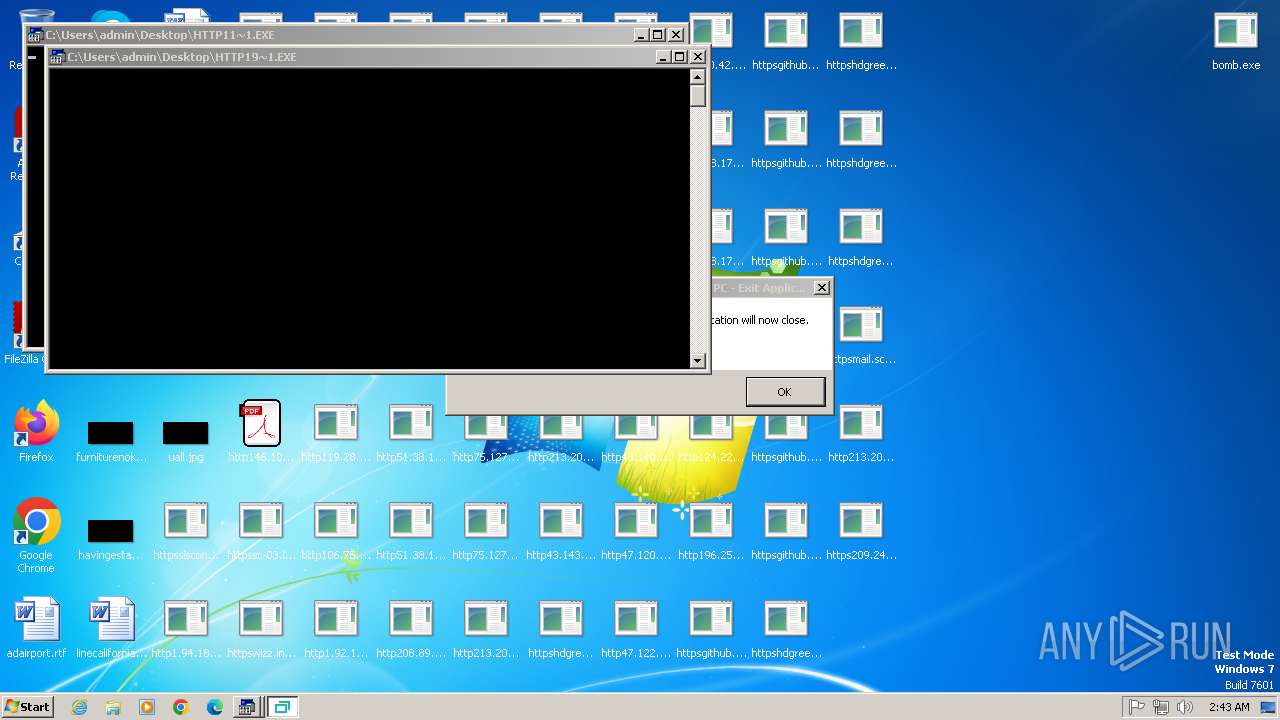Select the http47.120 executable icon

[636, 530]
